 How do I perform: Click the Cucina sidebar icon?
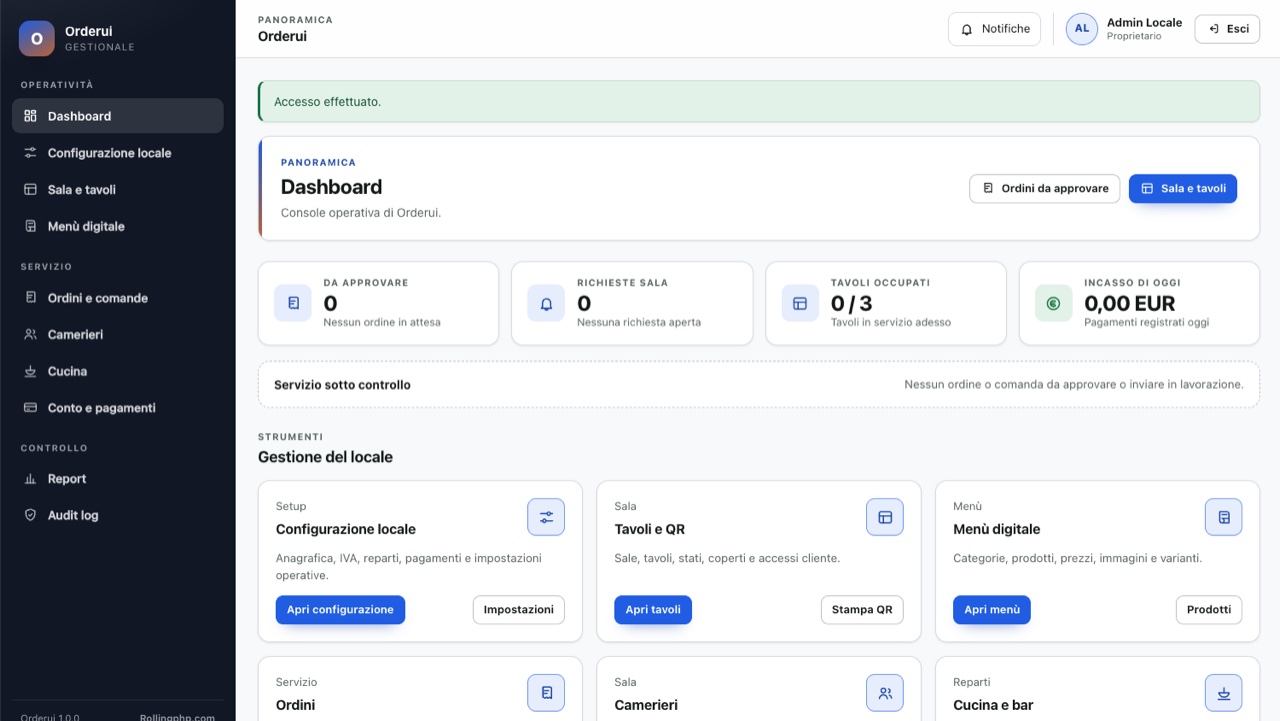pos(30,371)
